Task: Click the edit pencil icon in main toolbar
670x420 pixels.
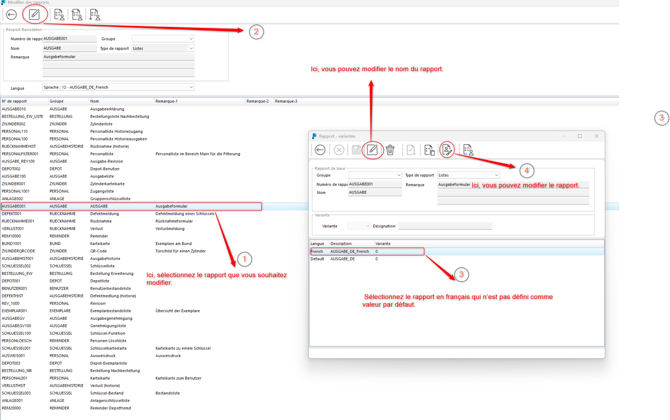Action: [x=35, y=16]
